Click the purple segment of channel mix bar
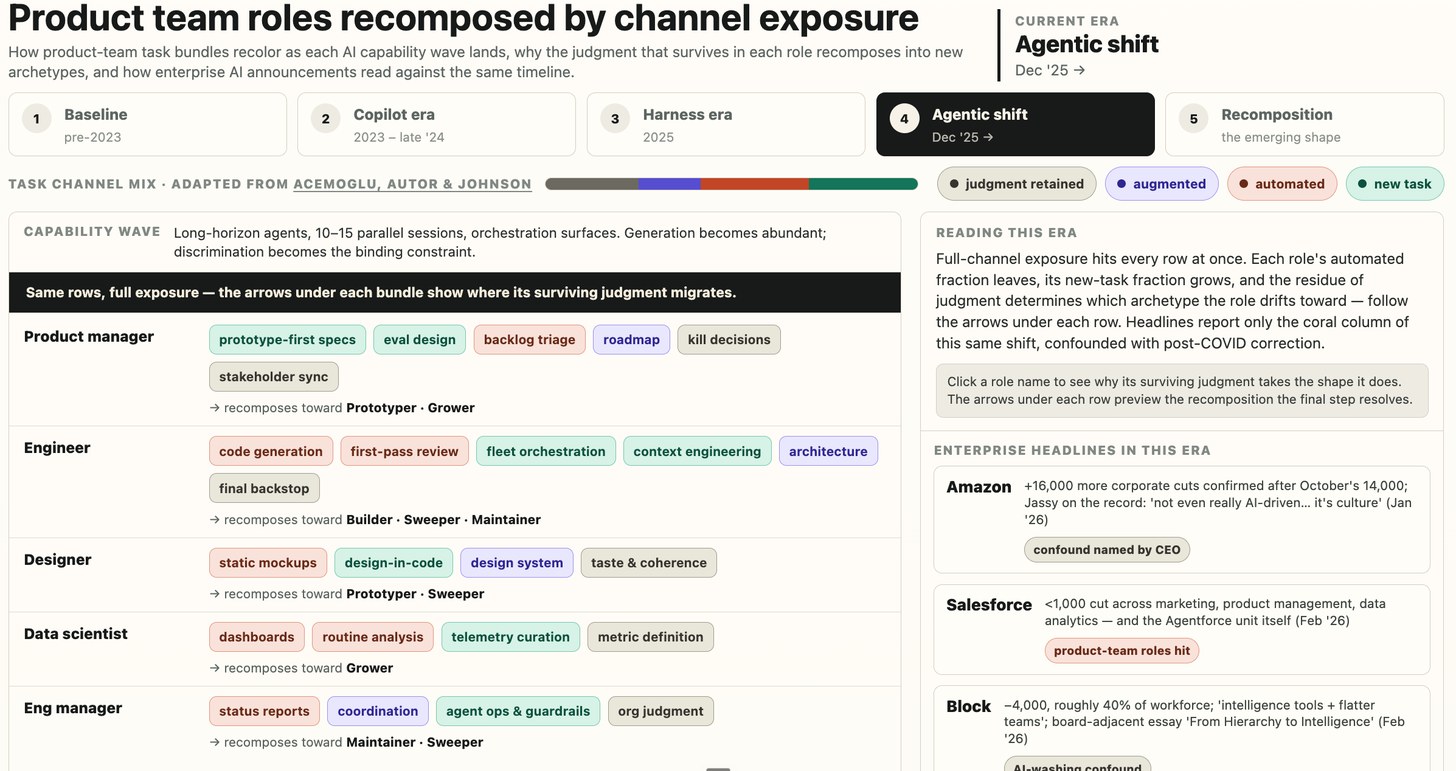Screen dimensions: 1456x771 click(x=669, y=184)
